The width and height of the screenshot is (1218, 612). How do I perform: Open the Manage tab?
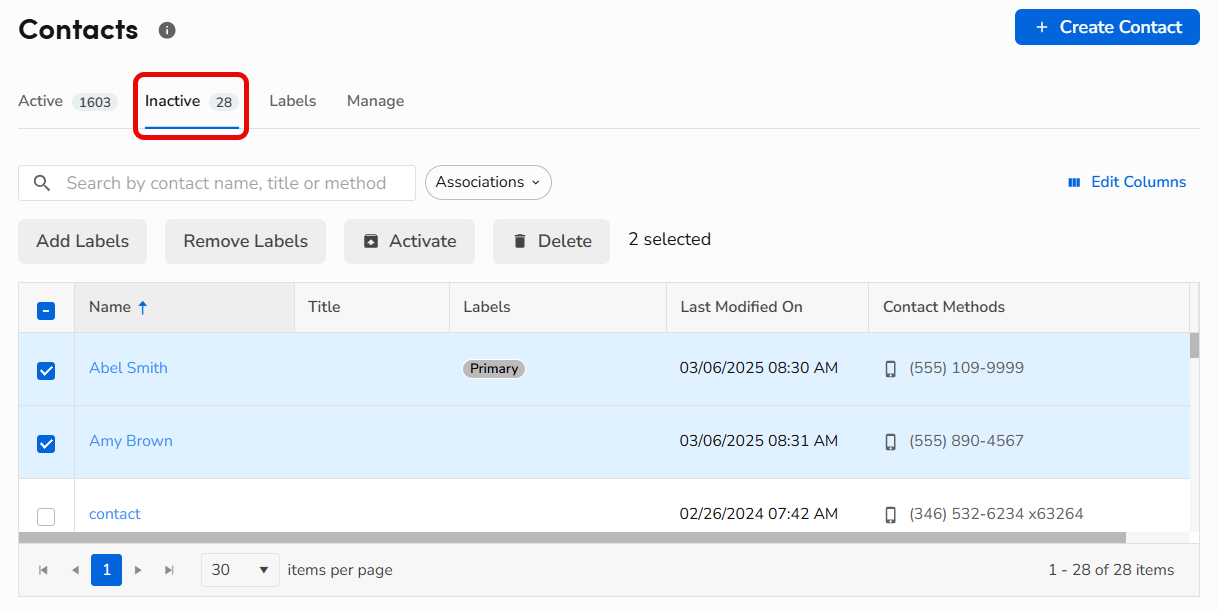(x=376, y=101)
